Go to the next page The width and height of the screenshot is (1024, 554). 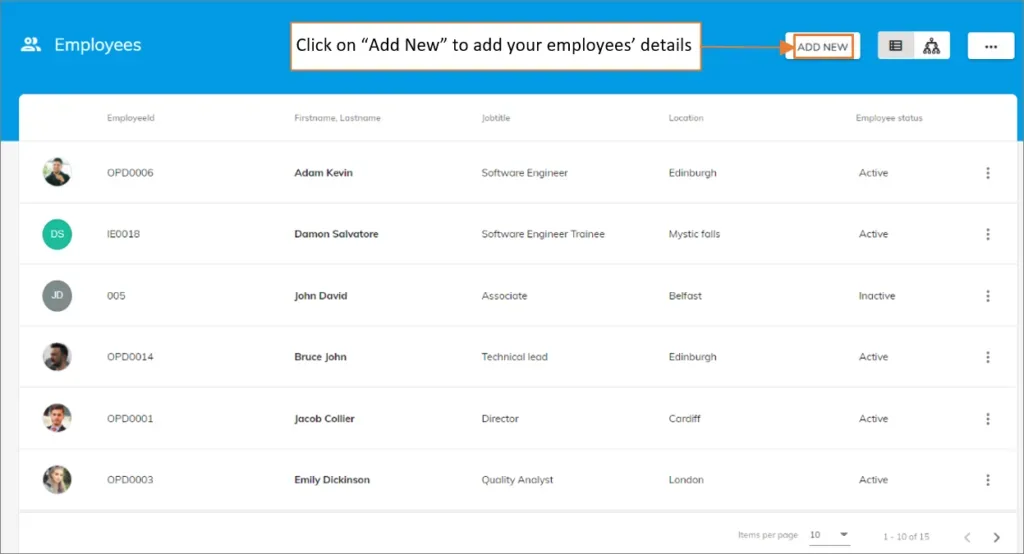tap(997, 537)
